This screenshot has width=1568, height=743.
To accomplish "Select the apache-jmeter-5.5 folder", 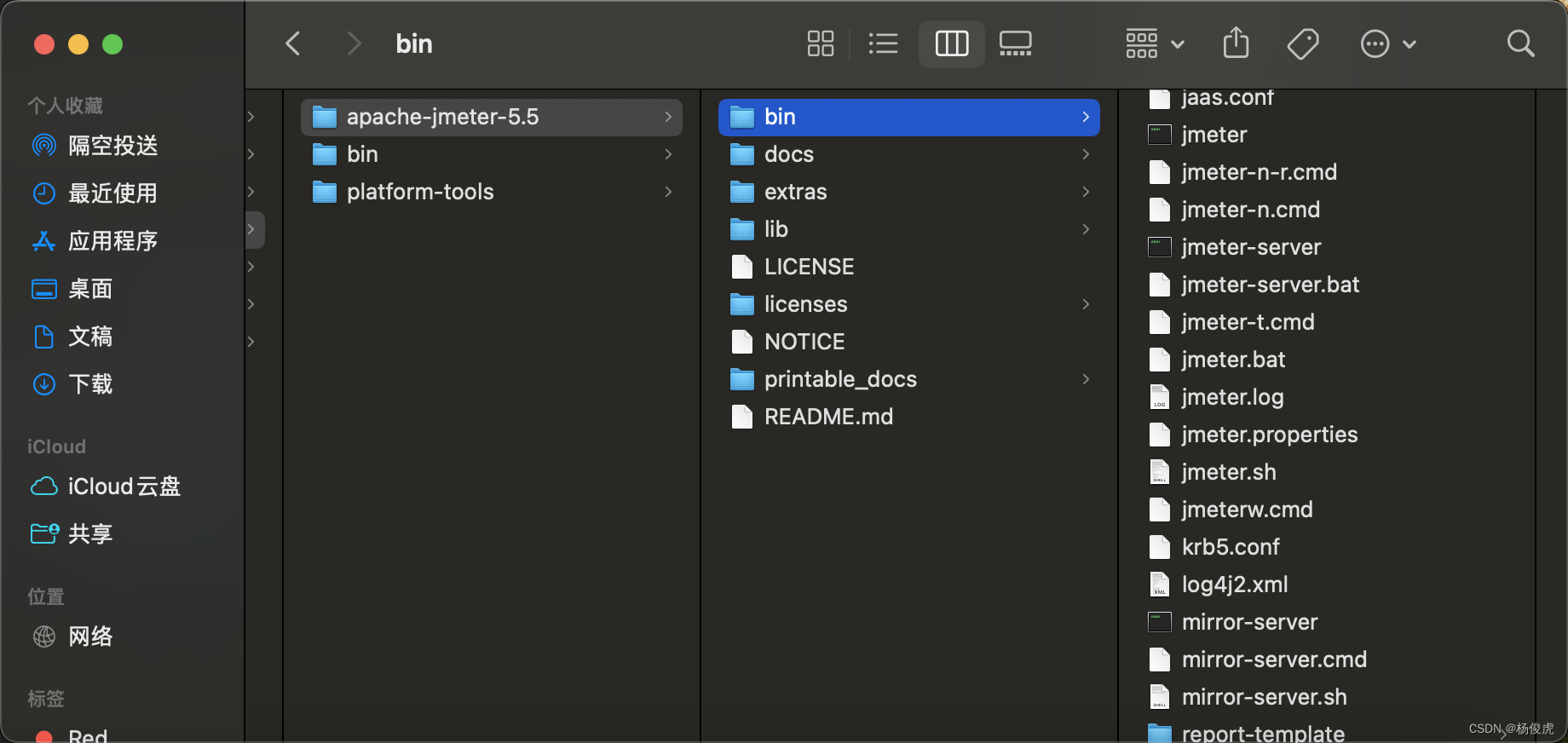I will 492,117.
